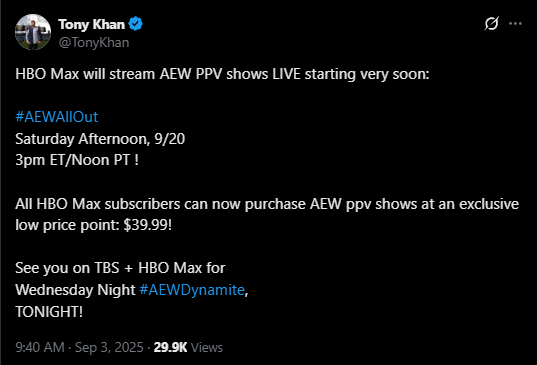The image size is (537, 365).
Task: Click the Views label in post footer
Action: click(x=207, y=347)
